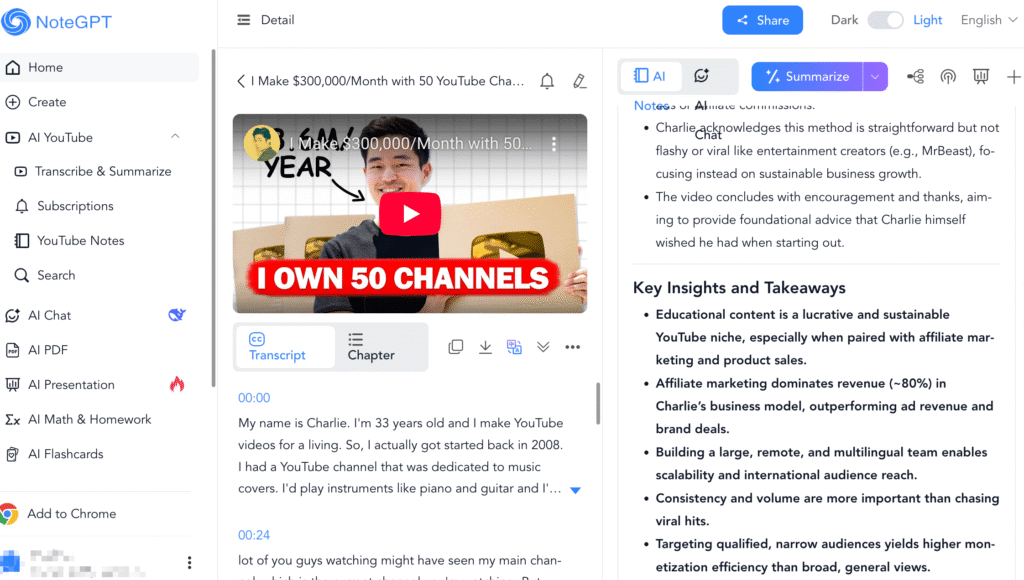This screenshot has width=1024, height=580.
Task: Click the presentation board icon in toolbar
Action: pos(981,77)
